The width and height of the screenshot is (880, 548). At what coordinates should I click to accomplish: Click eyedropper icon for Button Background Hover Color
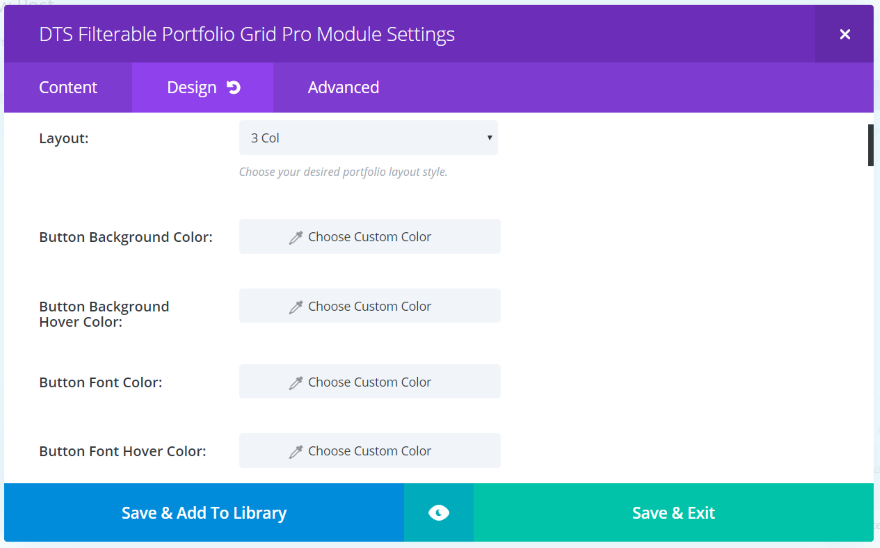[296, 307]
